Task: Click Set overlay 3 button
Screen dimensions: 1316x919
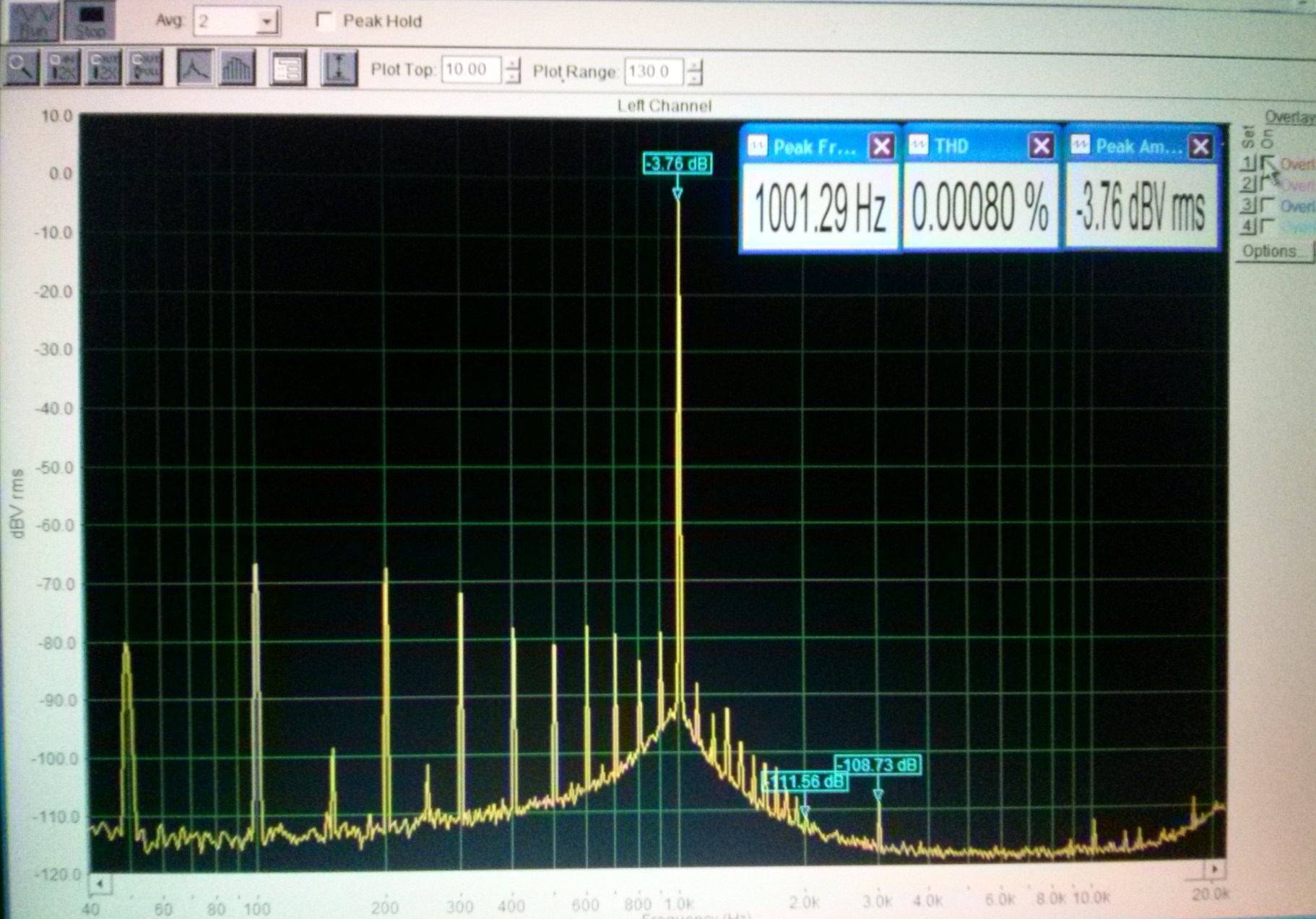Action: [x=1248, y=205]
